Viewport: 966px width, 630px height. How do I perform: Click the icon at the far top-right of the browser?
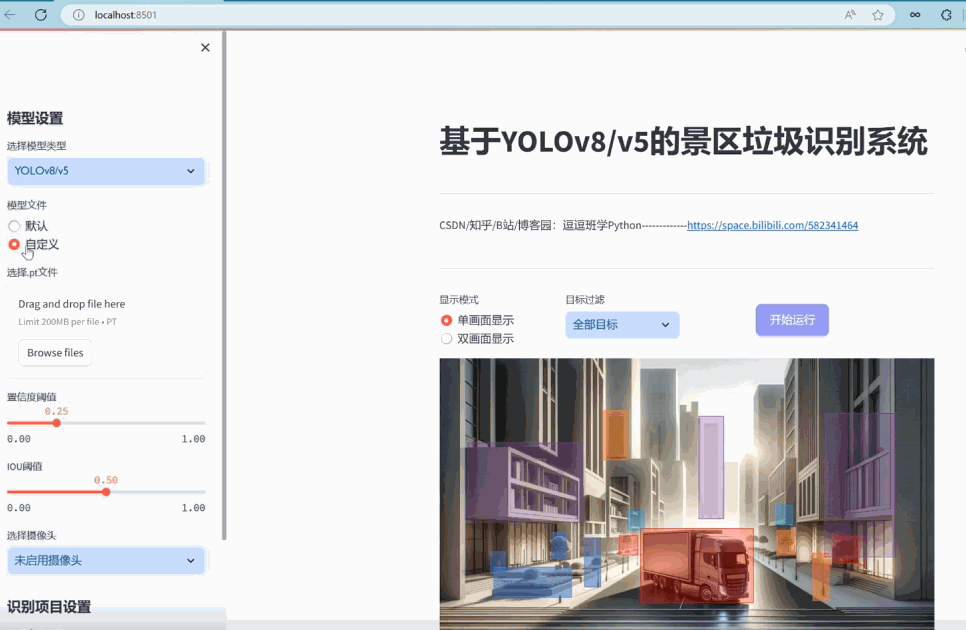tap(947, 14)
